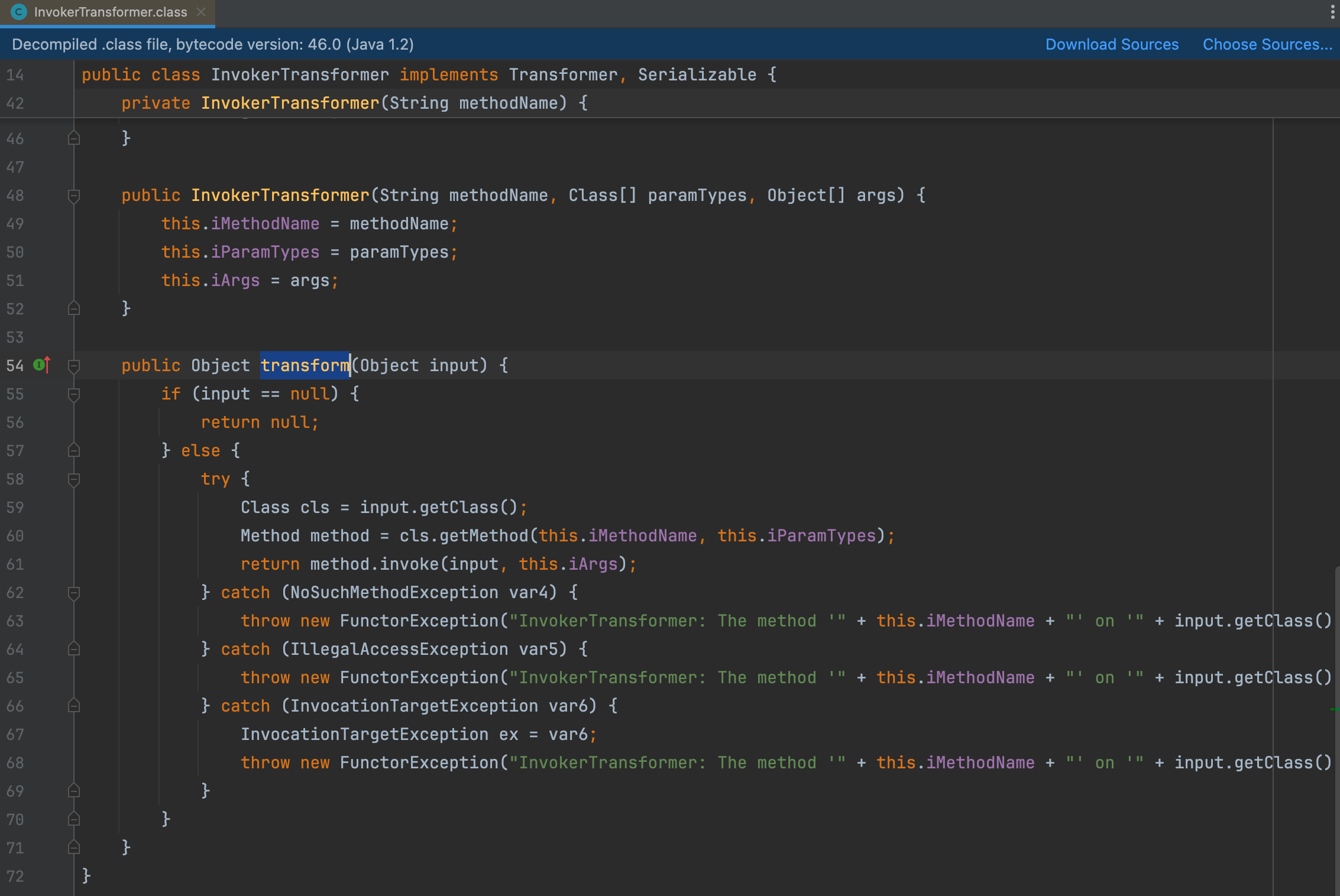The width and height of the screenshot is (1340, 896).
Task: Click fold marker on else line 57
Action: click(74, 450)
